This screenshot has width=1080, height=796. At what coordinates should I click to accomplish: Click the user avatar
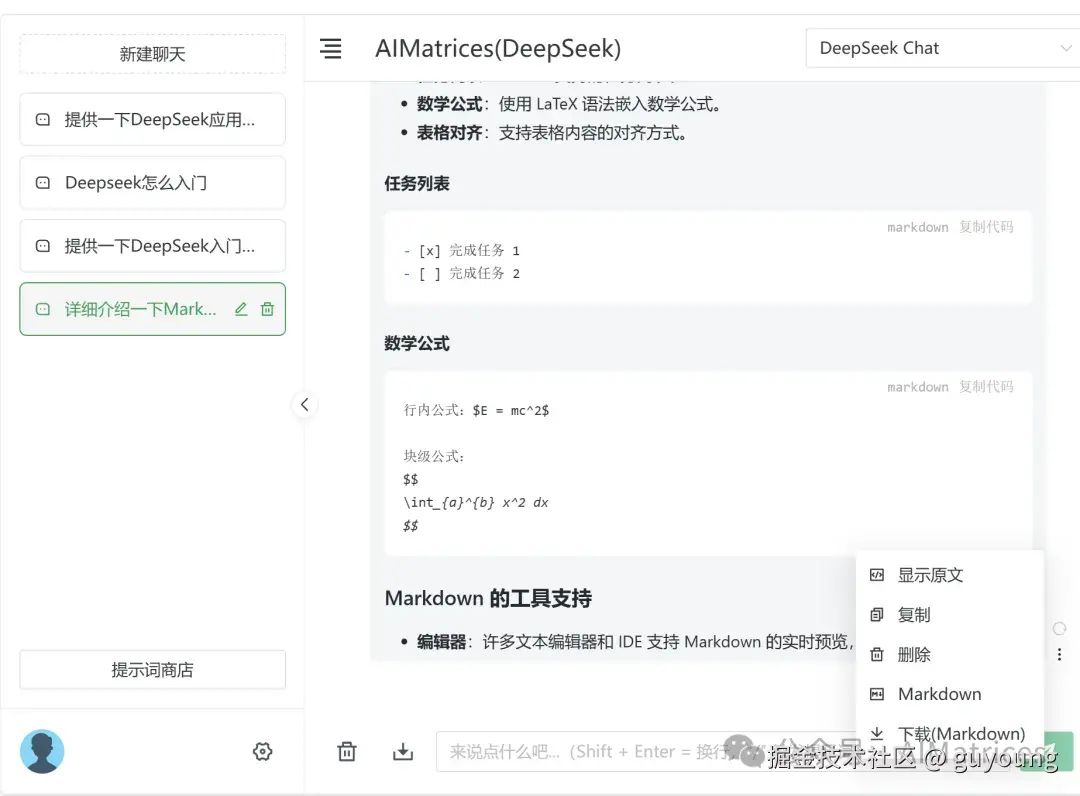tap(42, 751)
